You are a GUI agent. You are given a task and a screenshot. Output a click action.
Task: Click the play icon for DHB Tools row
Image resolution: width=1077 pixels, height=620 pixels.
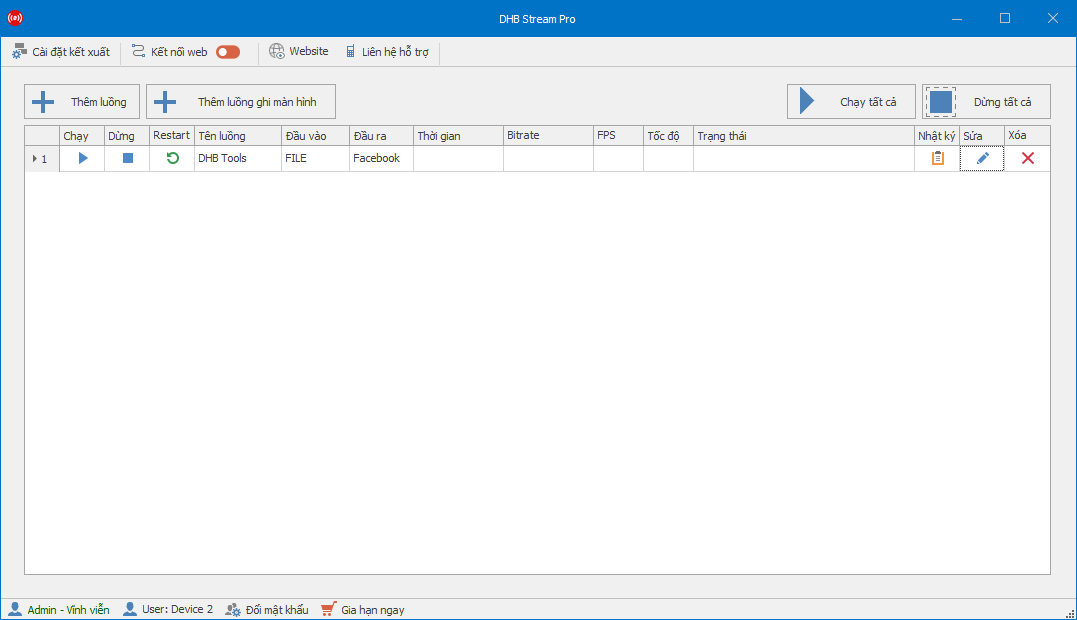pos(82,158)
